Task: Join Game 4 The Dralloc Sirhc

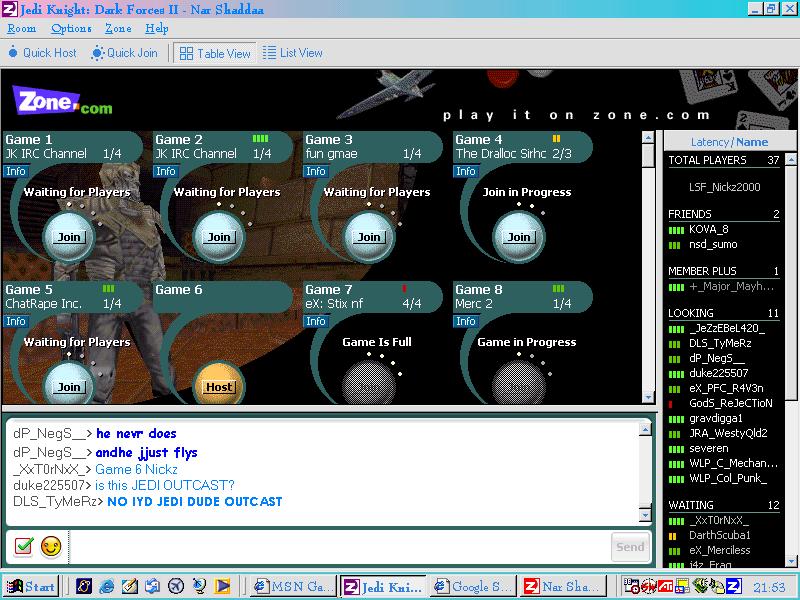Action: point(519,237)
